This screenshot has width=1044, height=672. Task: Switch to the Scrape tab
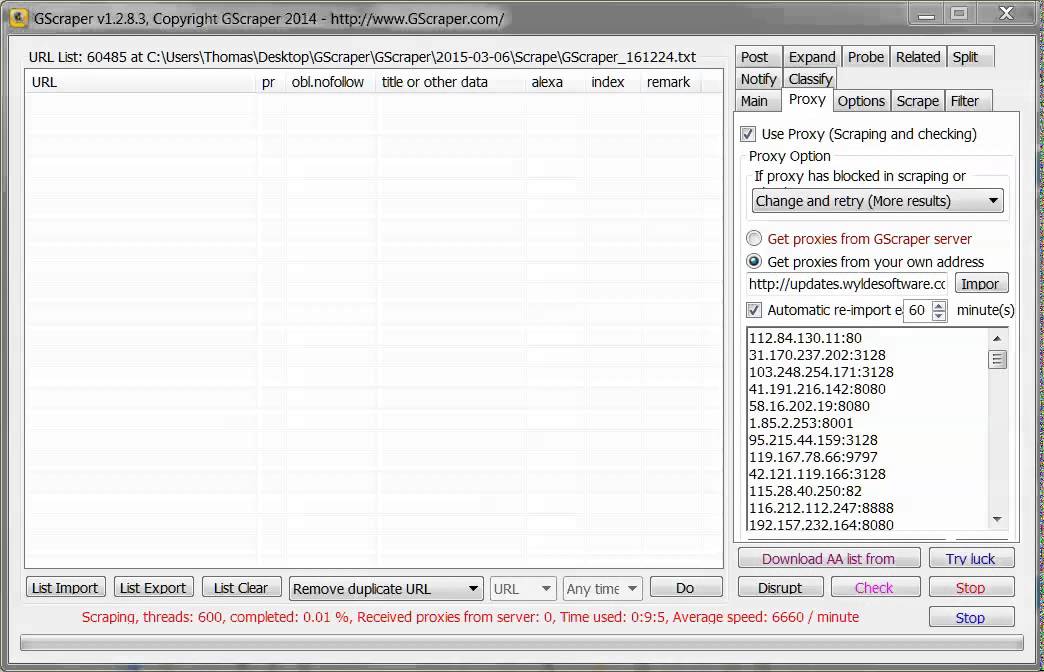click(917, 101)
